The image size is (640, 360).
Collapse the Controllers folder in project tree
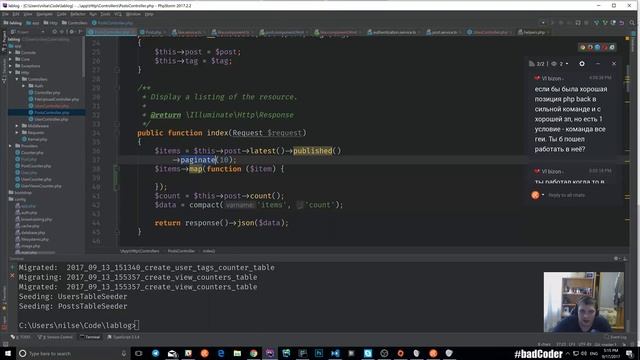[x=17, y=79]
